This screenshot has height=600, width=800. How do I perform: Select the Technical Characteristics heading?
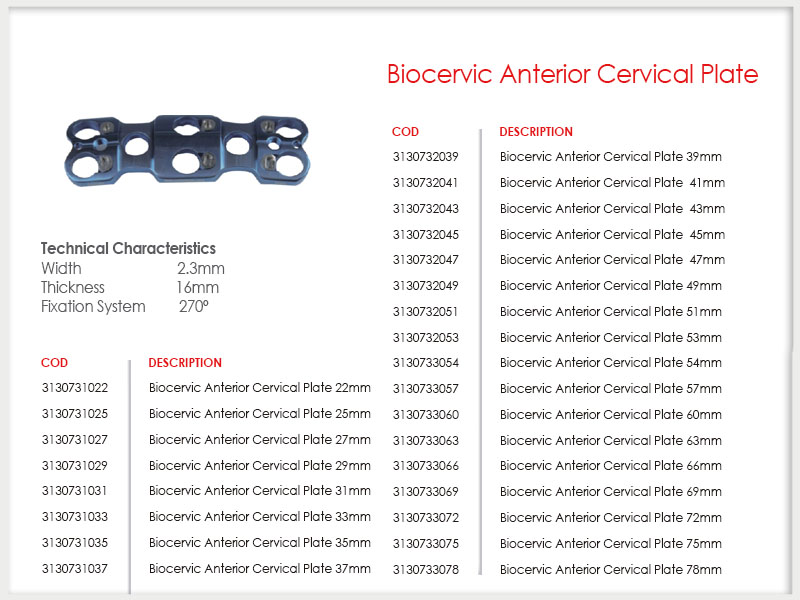[128, 248]
